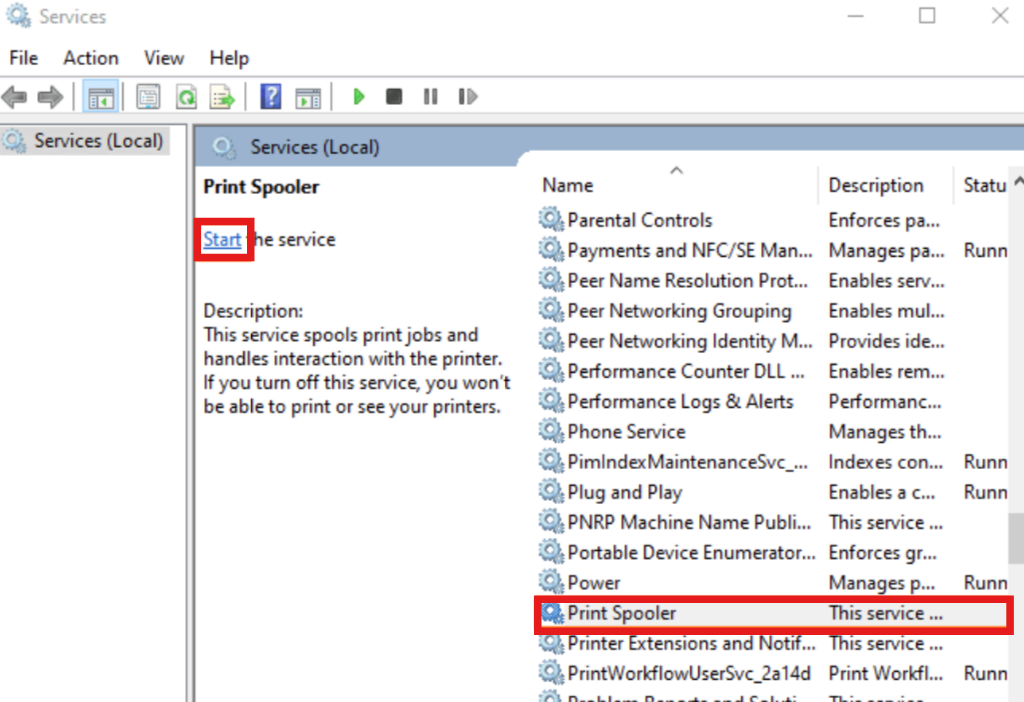Select Peer Networking Identity Manager service
The height and width of the screenshot is (702, 1024).
[773, 341]
